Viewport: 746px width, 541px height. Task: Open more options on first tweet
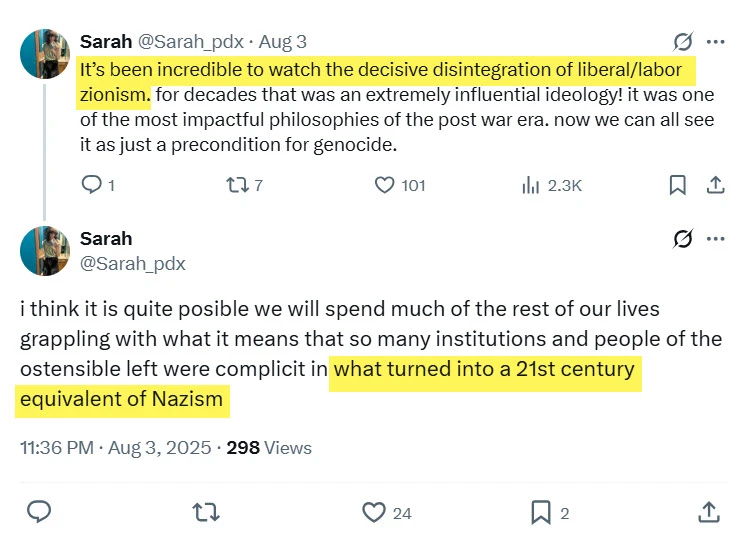716,42
